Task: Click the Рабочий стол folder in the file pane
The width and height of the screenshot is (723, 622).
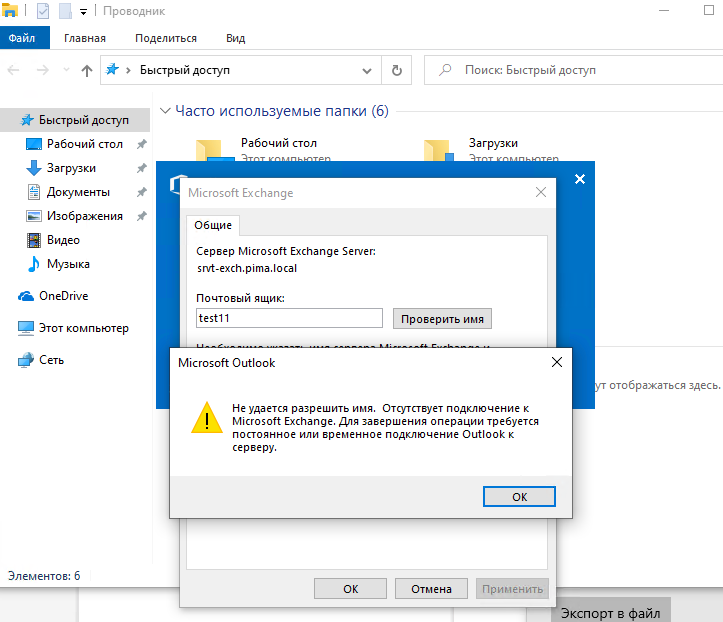Action: pyautogui.click(x=264, y=149)
